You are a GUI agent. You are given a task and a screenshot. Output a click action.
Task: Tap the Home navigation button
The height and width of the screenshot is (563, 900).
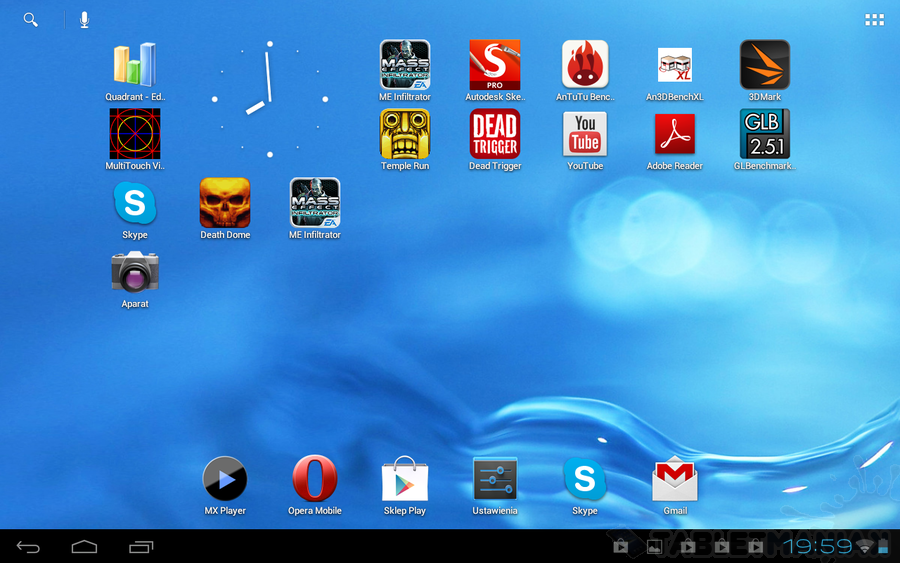coord(84,547)
